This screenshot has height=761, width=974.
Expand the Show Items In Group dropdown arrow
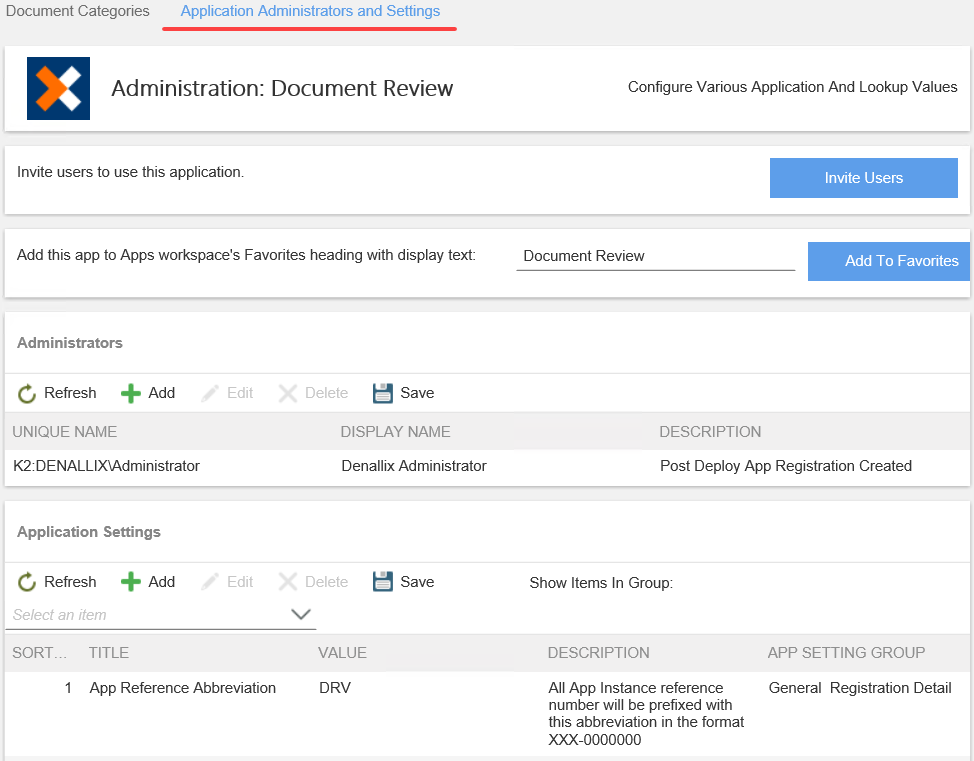[x=301, y=615]
